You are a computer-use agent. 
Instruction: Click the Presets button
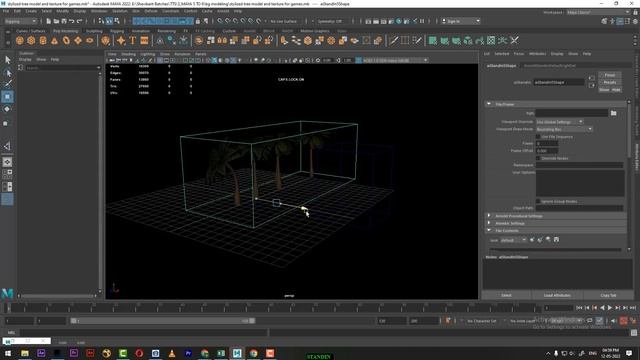pyautogui.click(x=610, y=82)
